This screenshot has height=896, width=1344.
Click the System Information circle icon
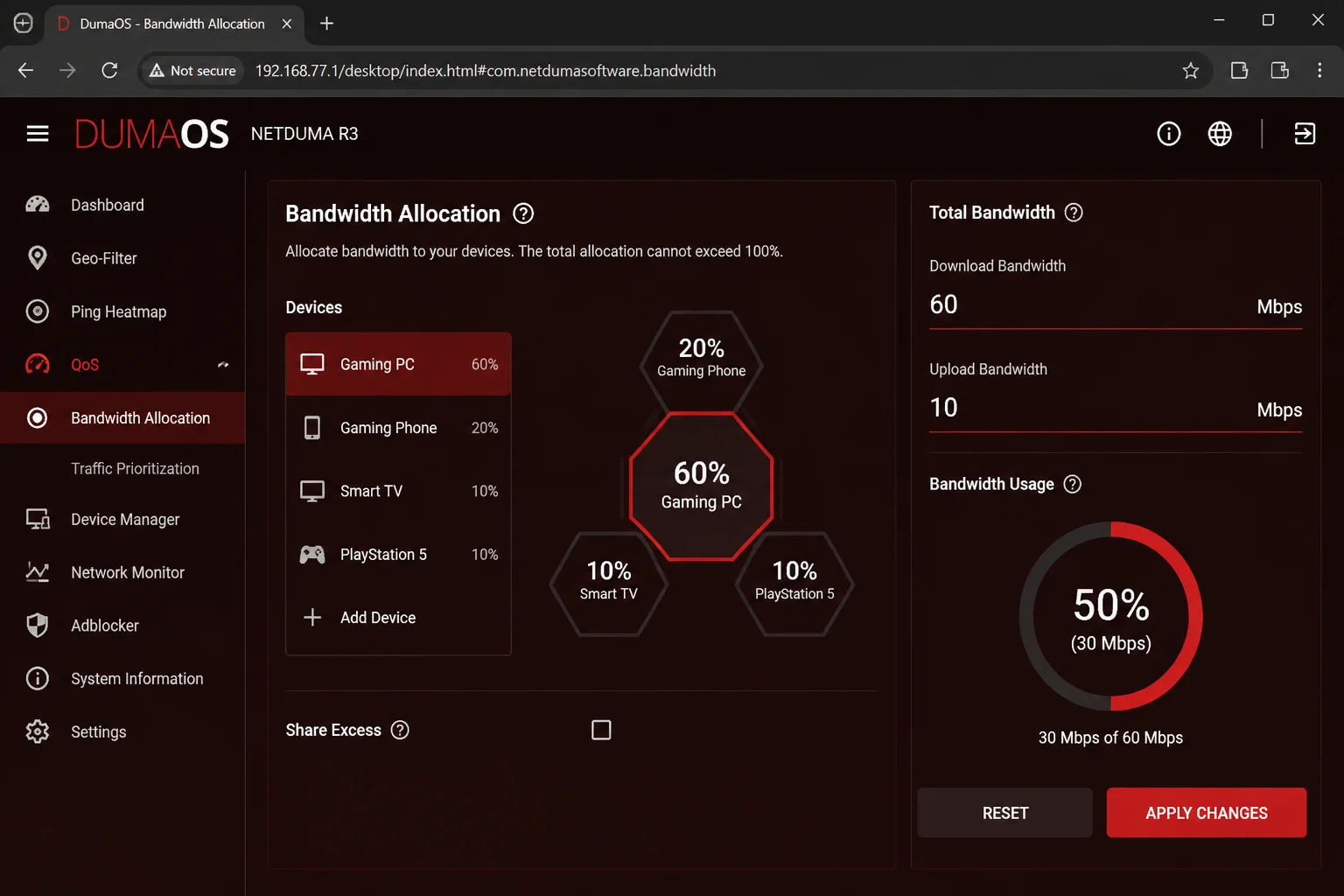coord(38,678)
